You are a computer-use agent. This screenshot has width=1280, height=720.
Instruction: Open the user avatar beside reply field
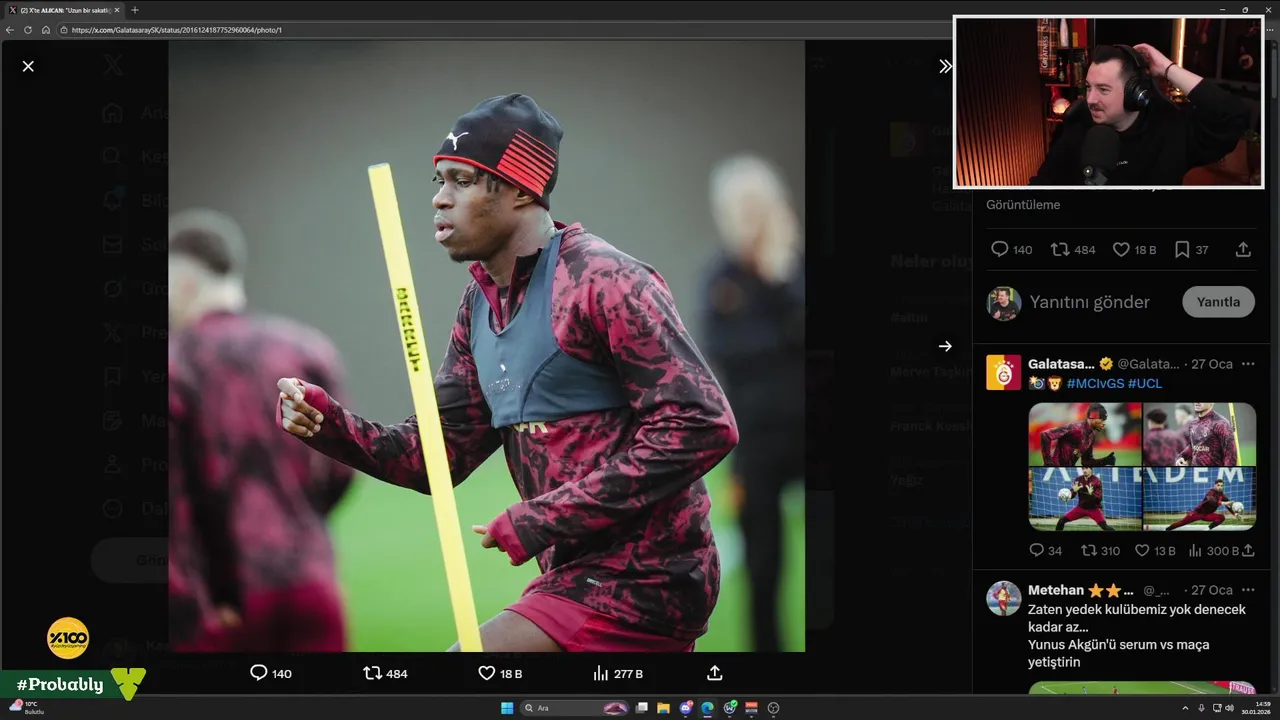1004,303
